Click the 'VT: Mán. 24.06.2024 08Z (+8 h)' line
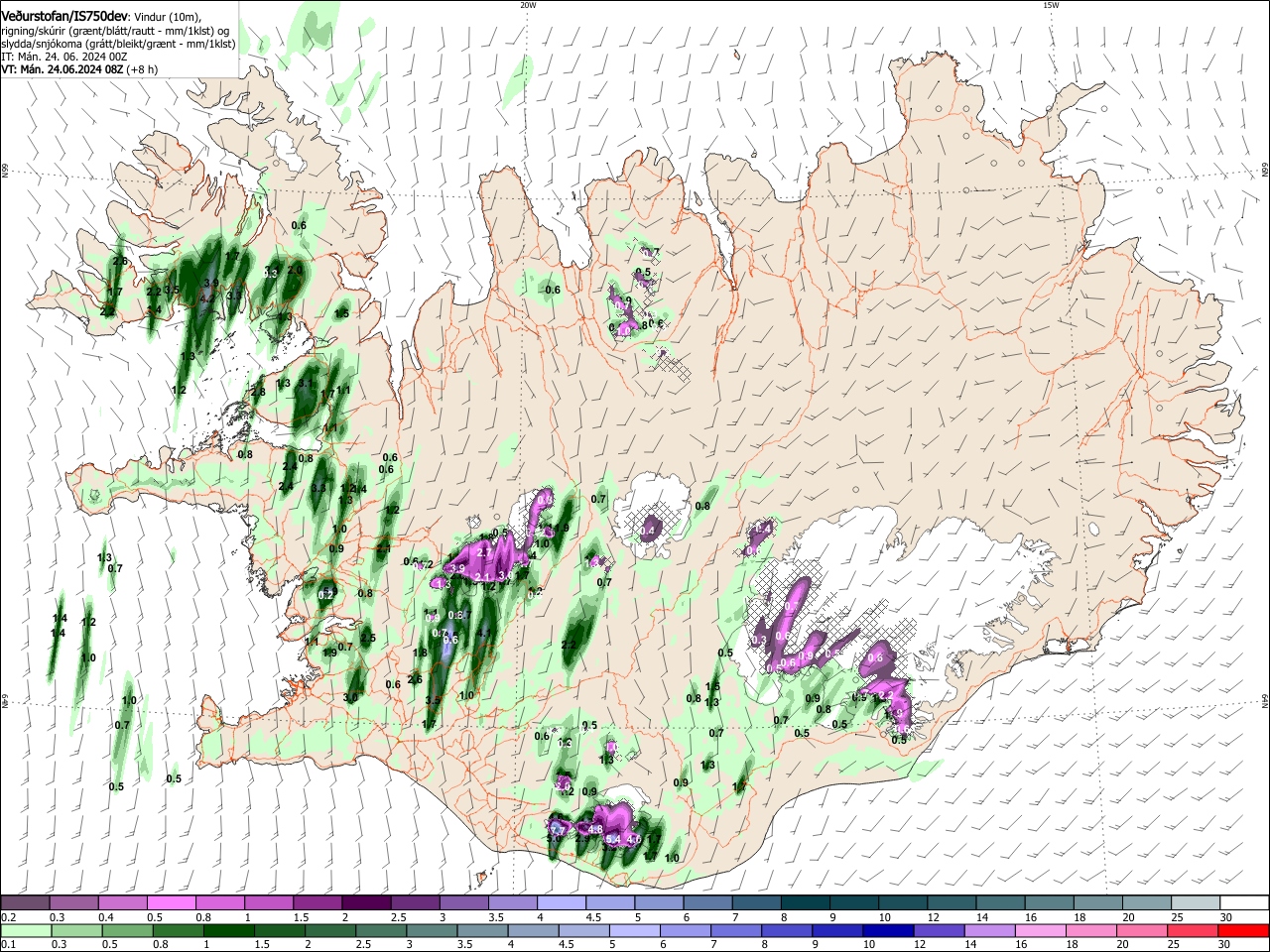Viewport: 1270px width, 952px height. tap(79, 69)
